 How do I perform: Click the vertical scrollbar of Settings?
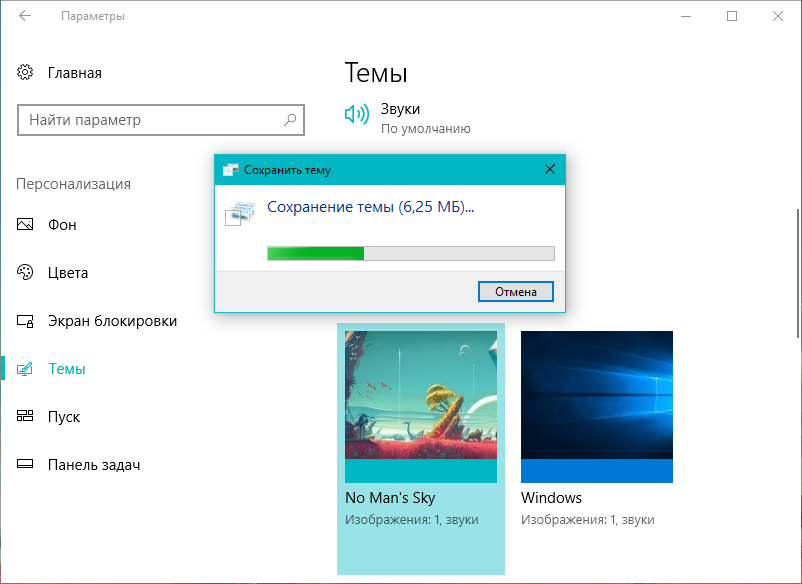tap(797, 274)
